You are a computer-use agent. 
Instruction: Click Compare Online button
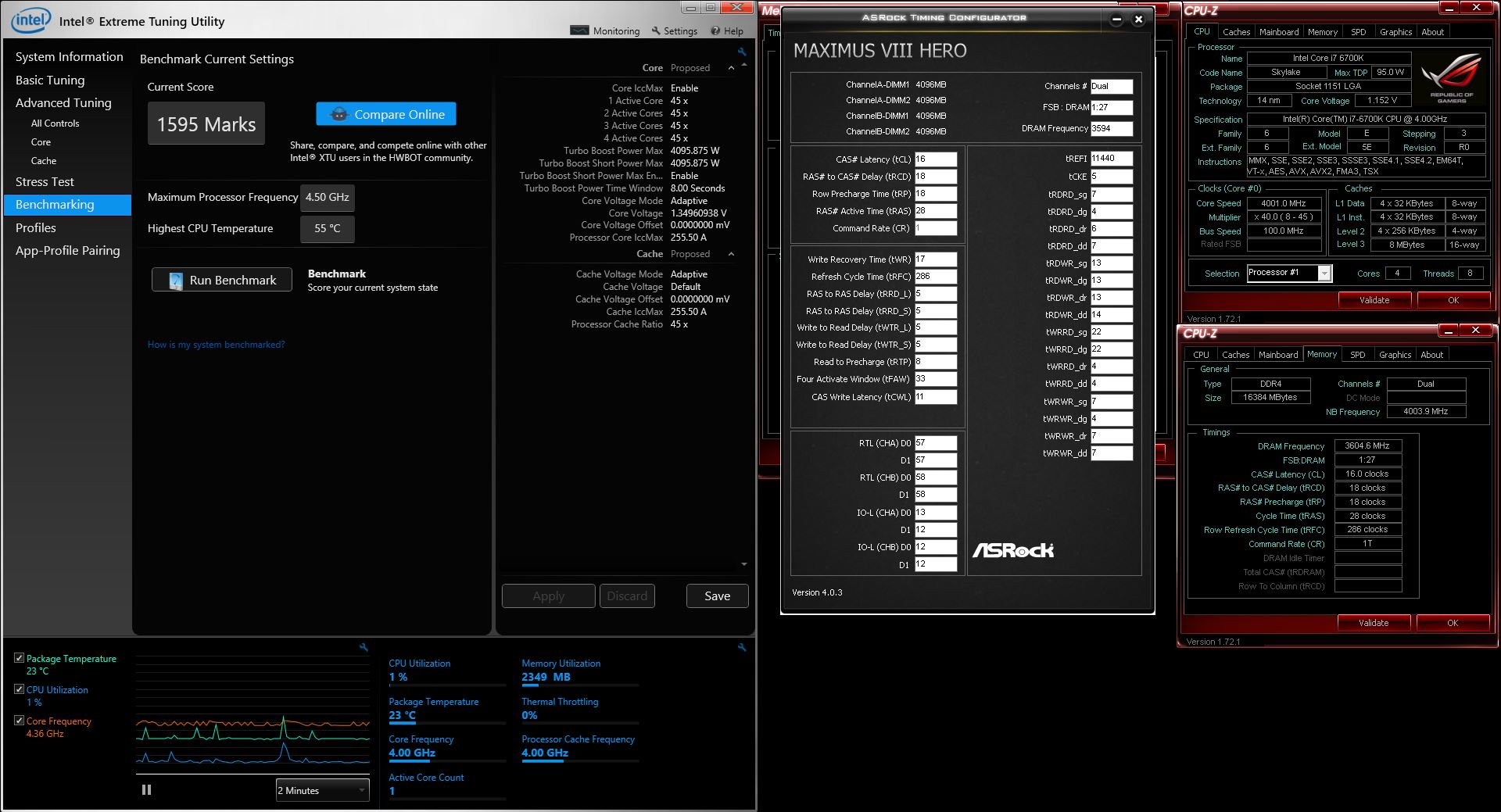pos(386,114)
